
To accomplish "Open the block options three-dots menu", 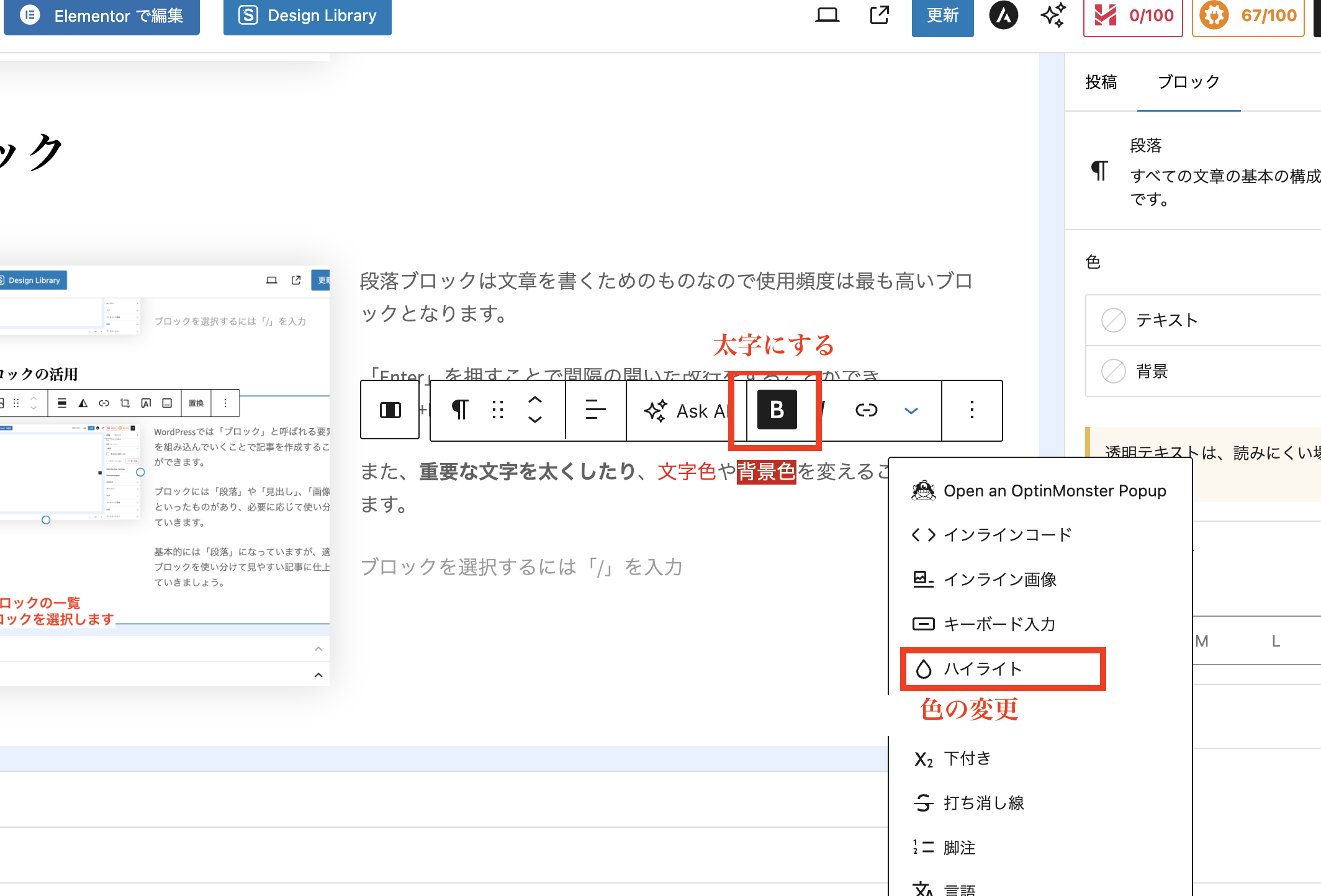I will point(972,410).
